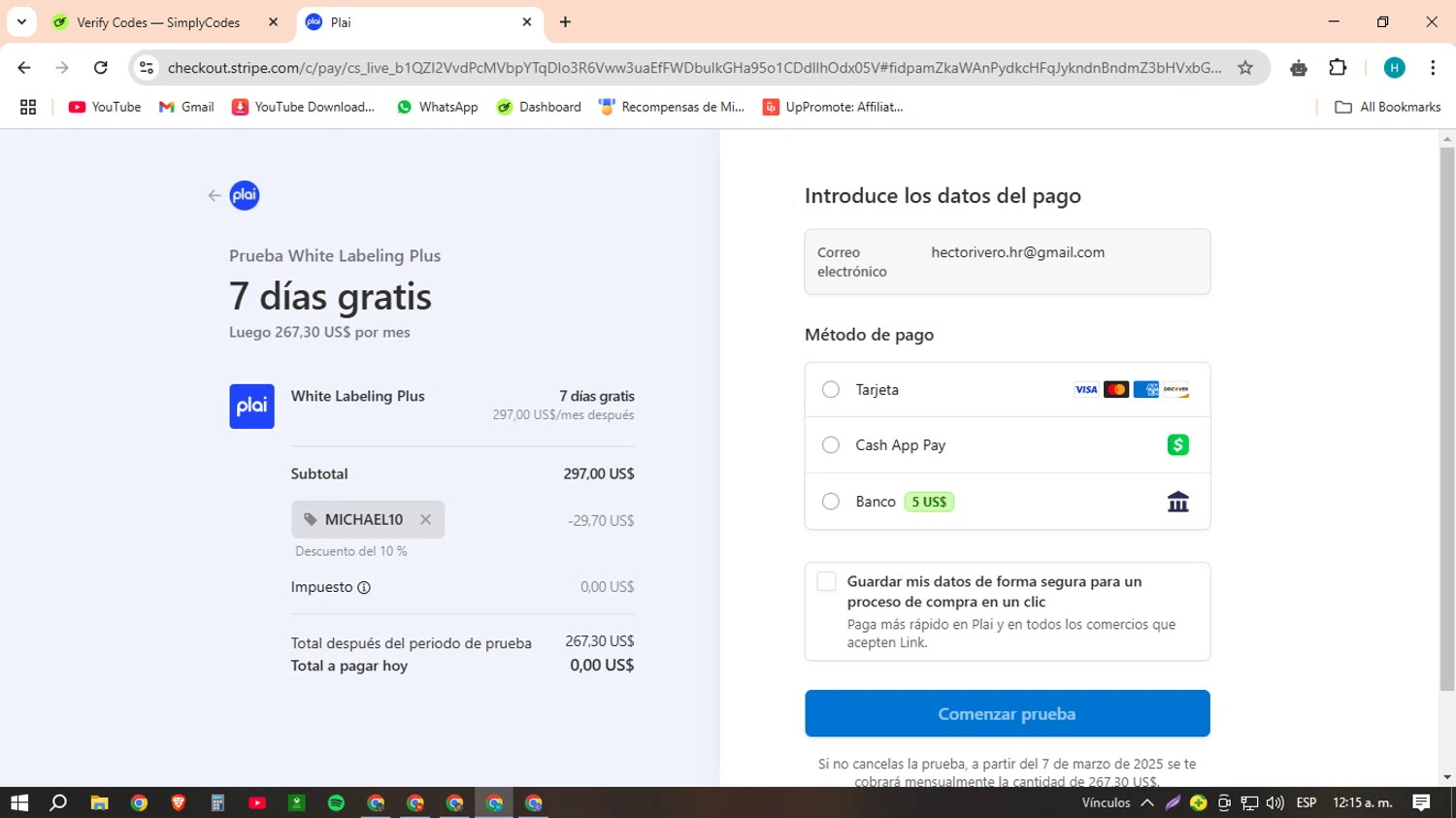Open the Extensions puzzle icon
The height and width of the screenshot is (818, 1456).
click(x=1338, y=67)
